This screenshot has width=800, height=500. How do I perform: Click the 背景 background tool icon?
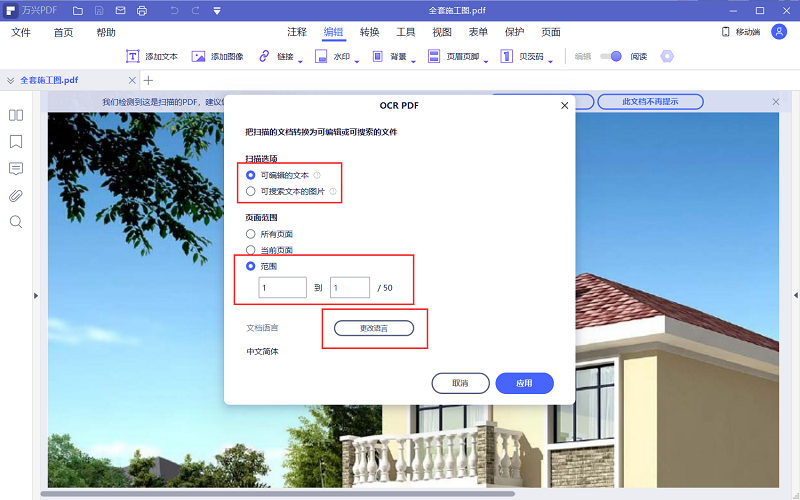378,56
